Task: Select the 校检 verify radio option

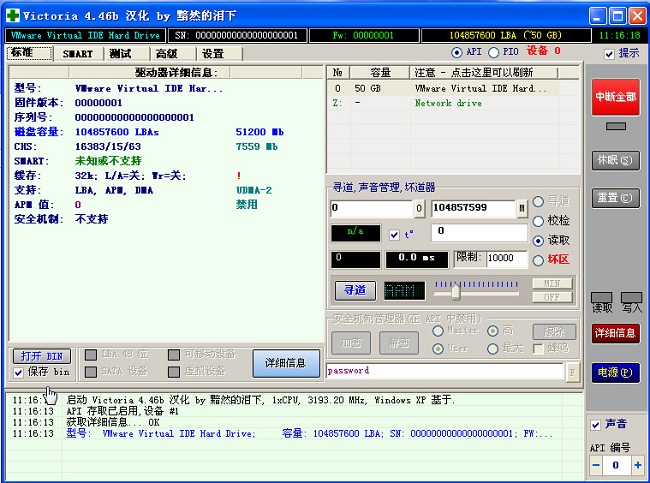Action: [539, 221]
